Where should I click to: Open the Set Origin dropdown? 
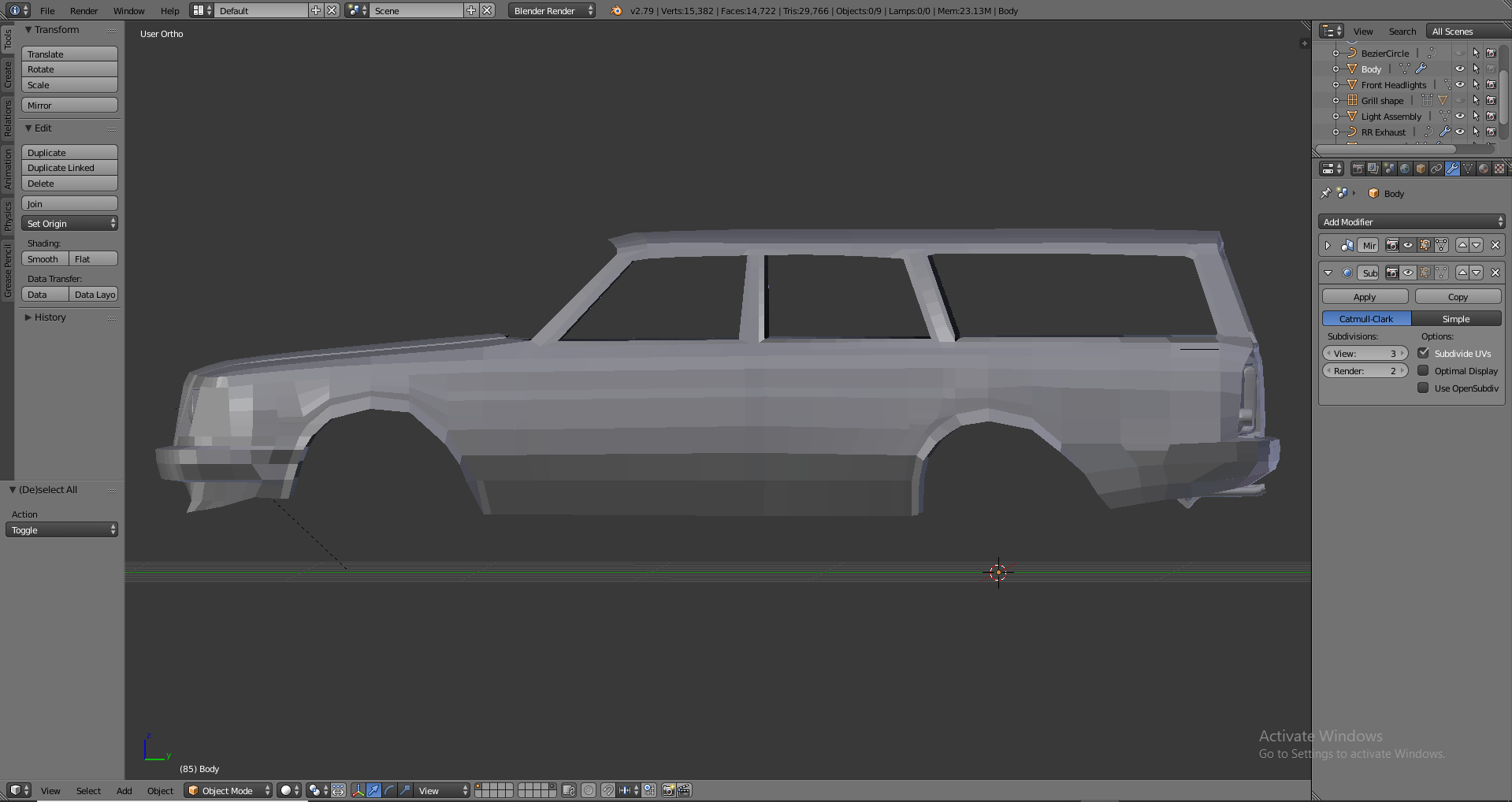coord(69,224)
